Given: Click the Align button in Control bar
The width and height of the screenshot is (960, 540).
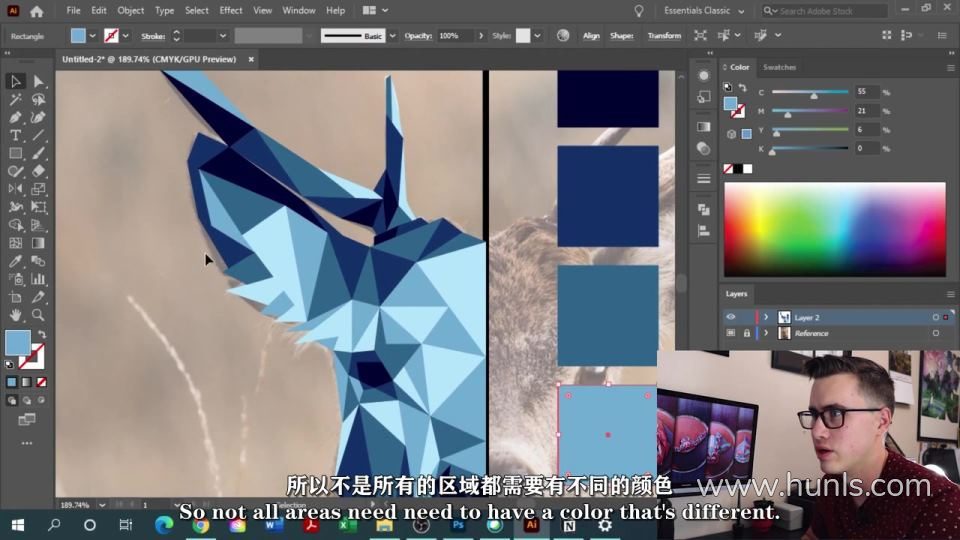Looking at the screenshot, I should [x=591, y=36].
